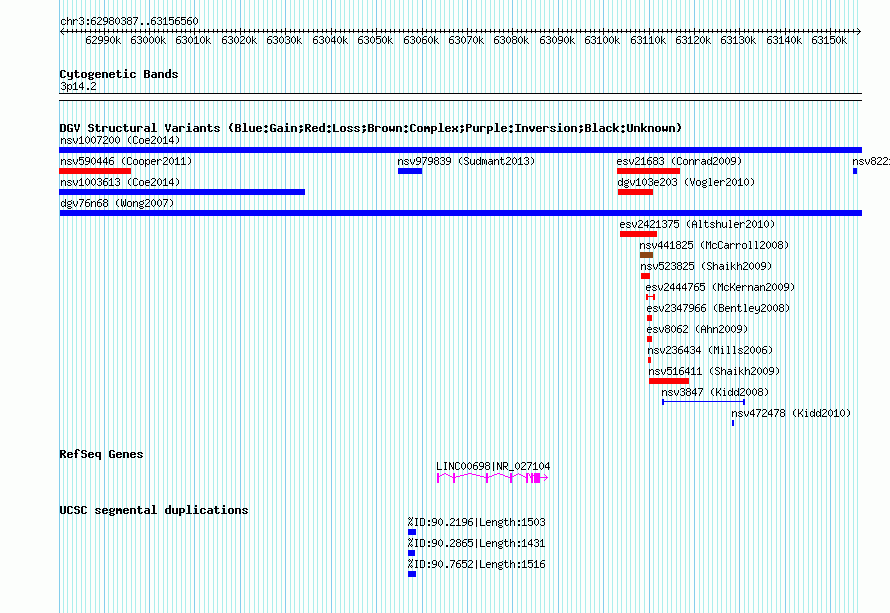Open esv8062 (Ahn2009) variant label

tap(697, 329)
